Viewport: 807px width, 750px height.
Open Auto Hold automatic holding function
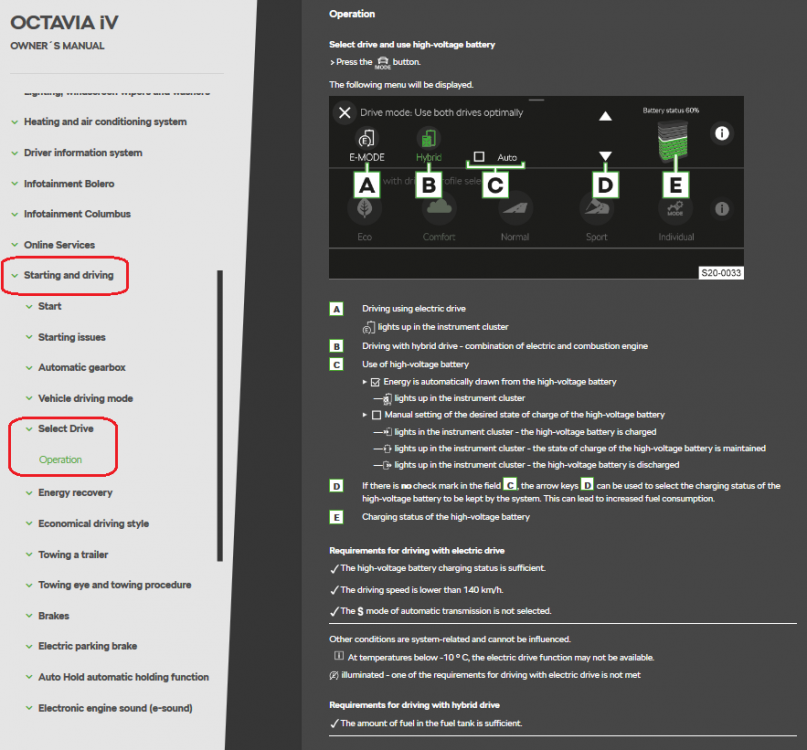click(x=124, y=677)
